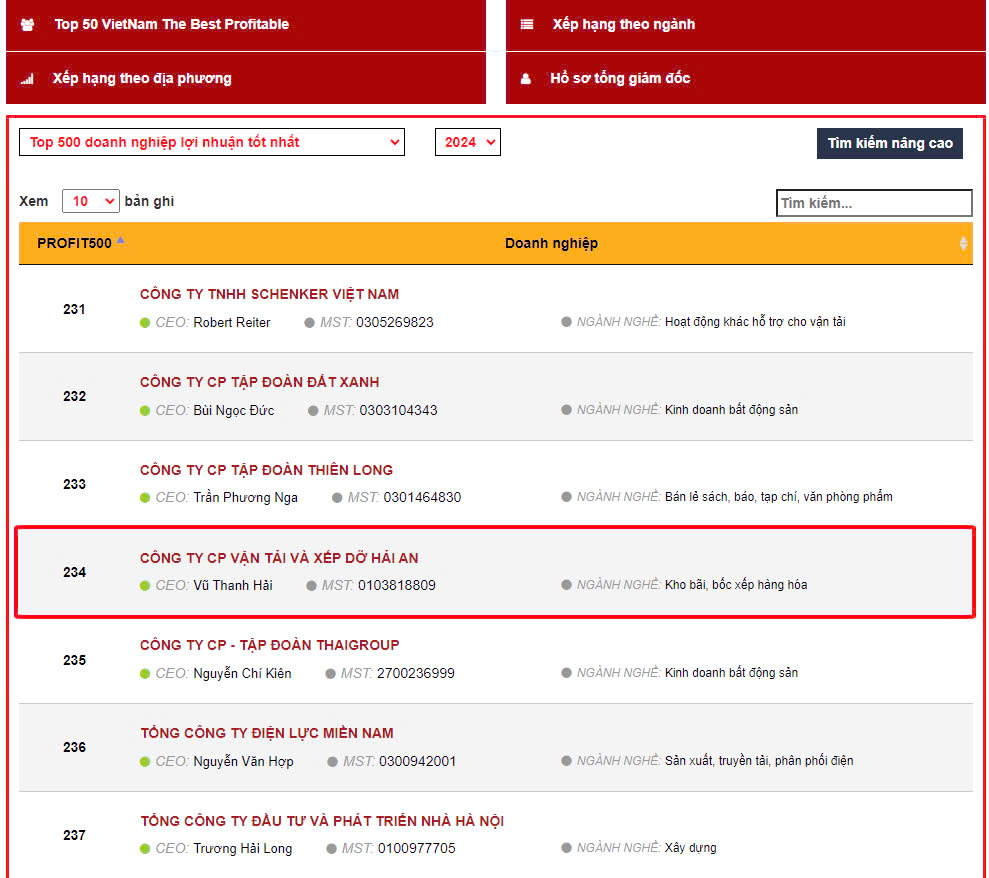
Task: Open Hồ sơ tổng giám đốc menu
Action: 746,78
